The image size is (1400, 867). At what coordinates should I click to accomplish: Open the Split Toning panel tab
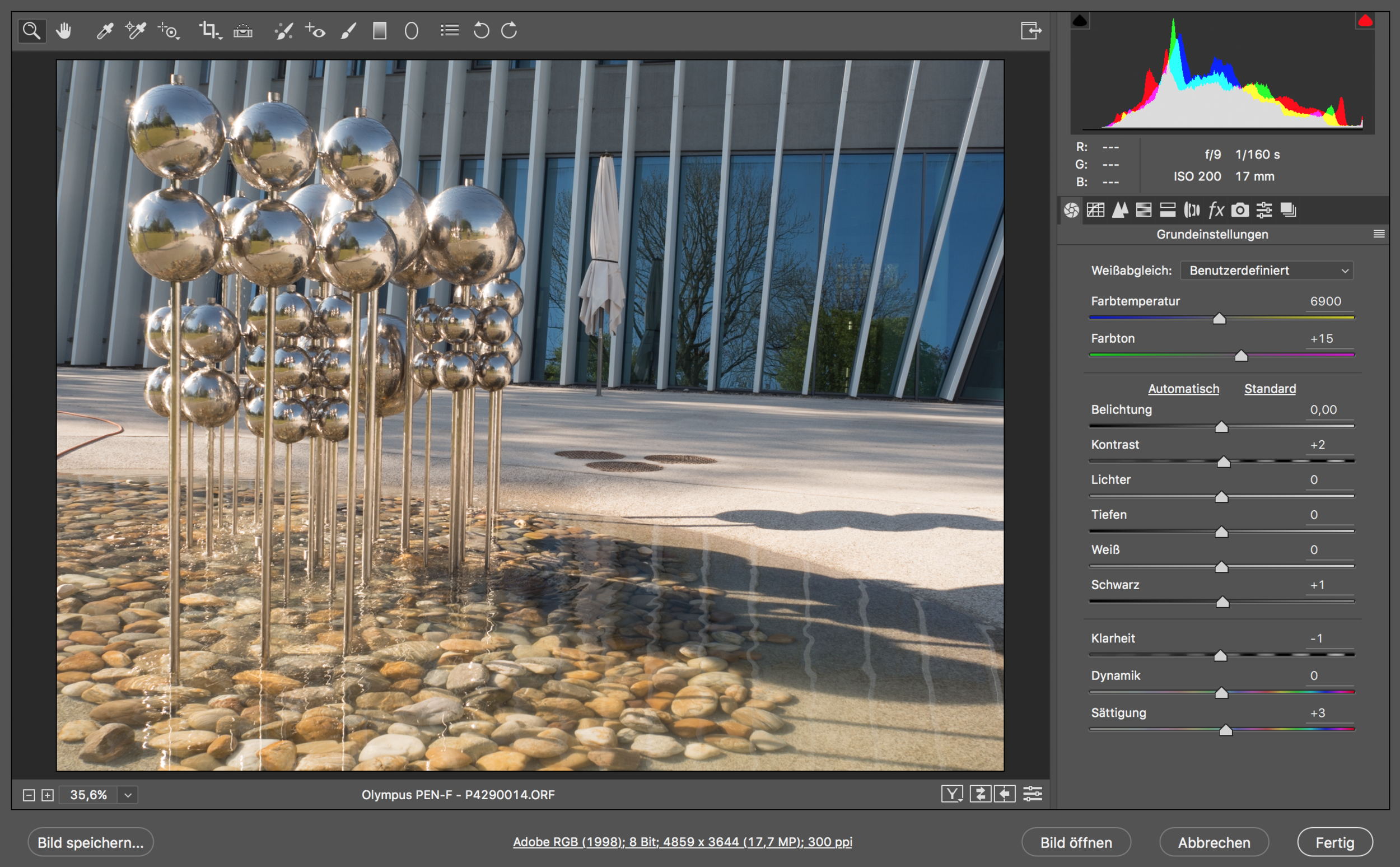1168,211
